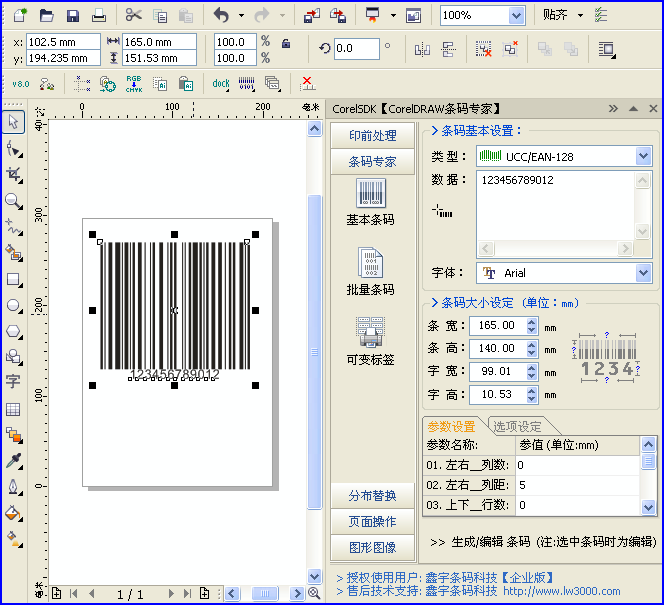Click the RGB to CMYK convert icon
Image resolution: width=664 pixels, height=605 pixels.
point(134,84)
